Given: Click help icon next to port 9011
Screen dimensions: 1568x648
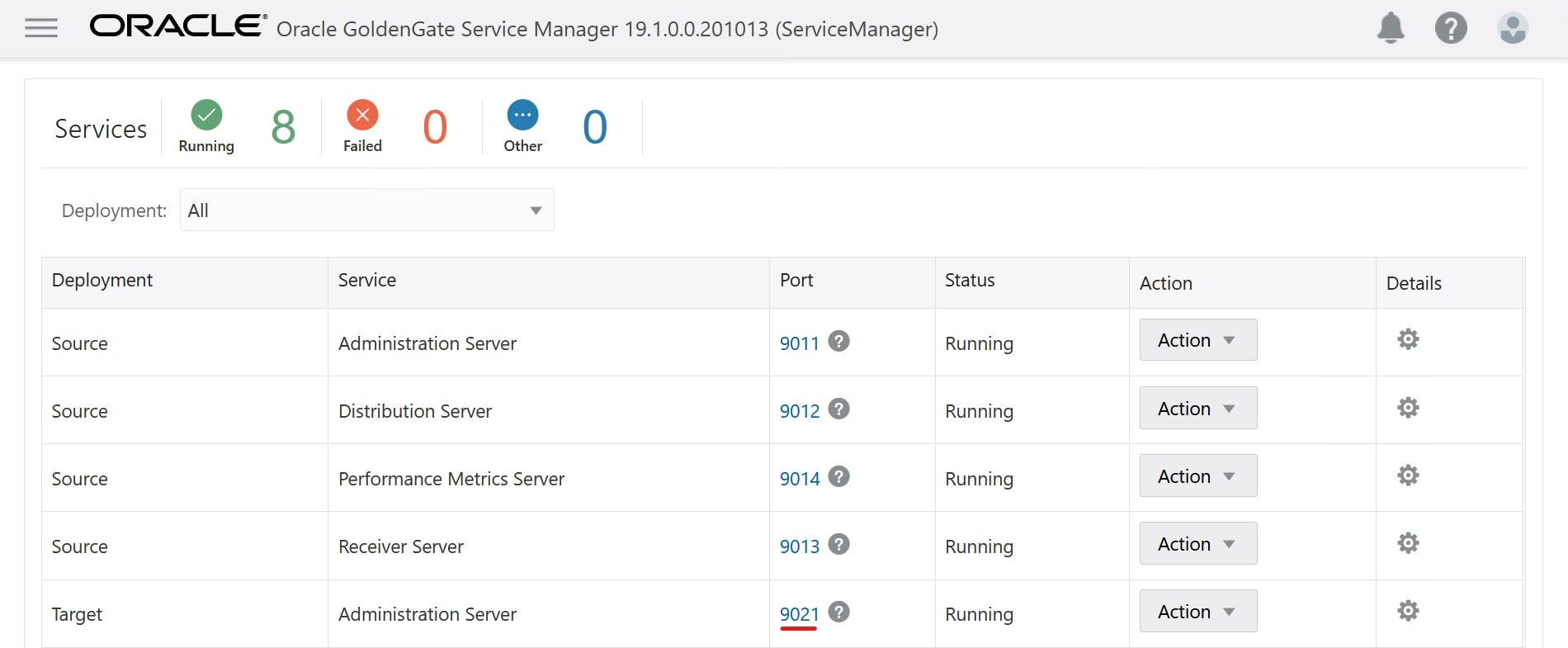Looking at the screenshot, I should point(838,341).
